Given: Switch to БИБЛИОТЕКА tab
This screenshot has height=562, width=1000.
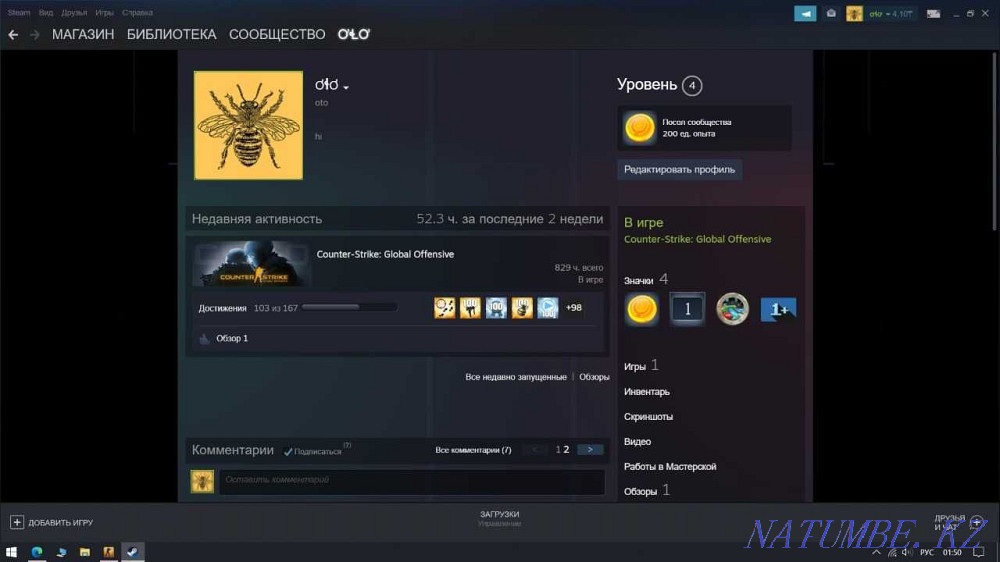Looking at the screenshot, I should click(172, 34).
